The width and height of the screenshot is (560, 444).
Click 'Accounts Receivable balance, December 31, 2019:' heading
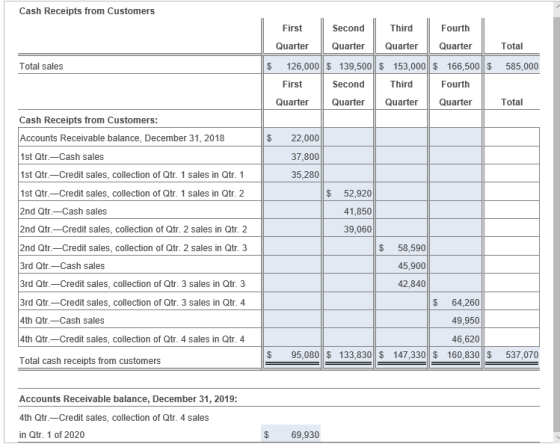tap(128, 399)
